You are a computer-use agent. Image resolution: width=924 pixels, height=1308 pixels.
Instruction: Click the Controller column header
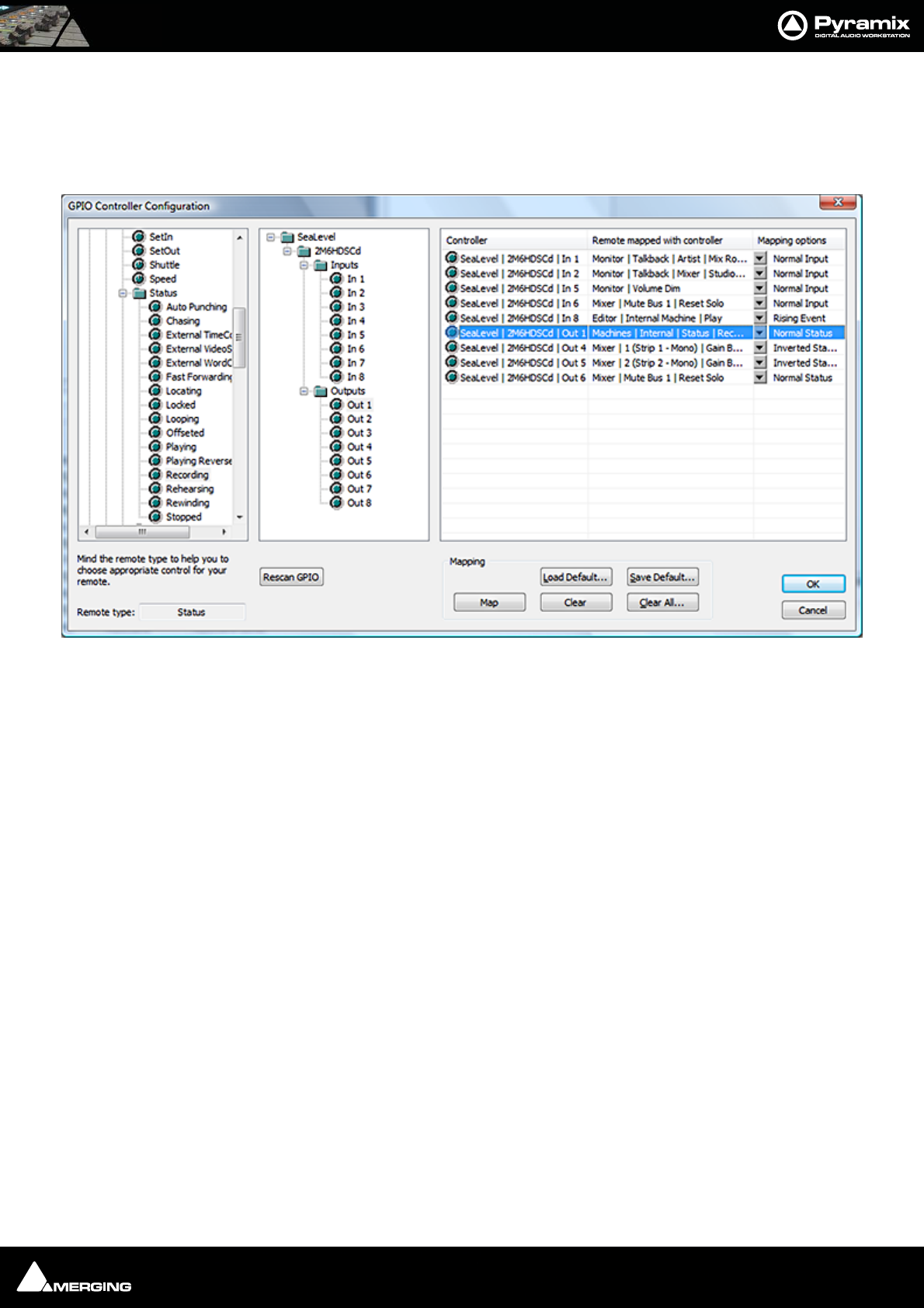coord(514,240)
